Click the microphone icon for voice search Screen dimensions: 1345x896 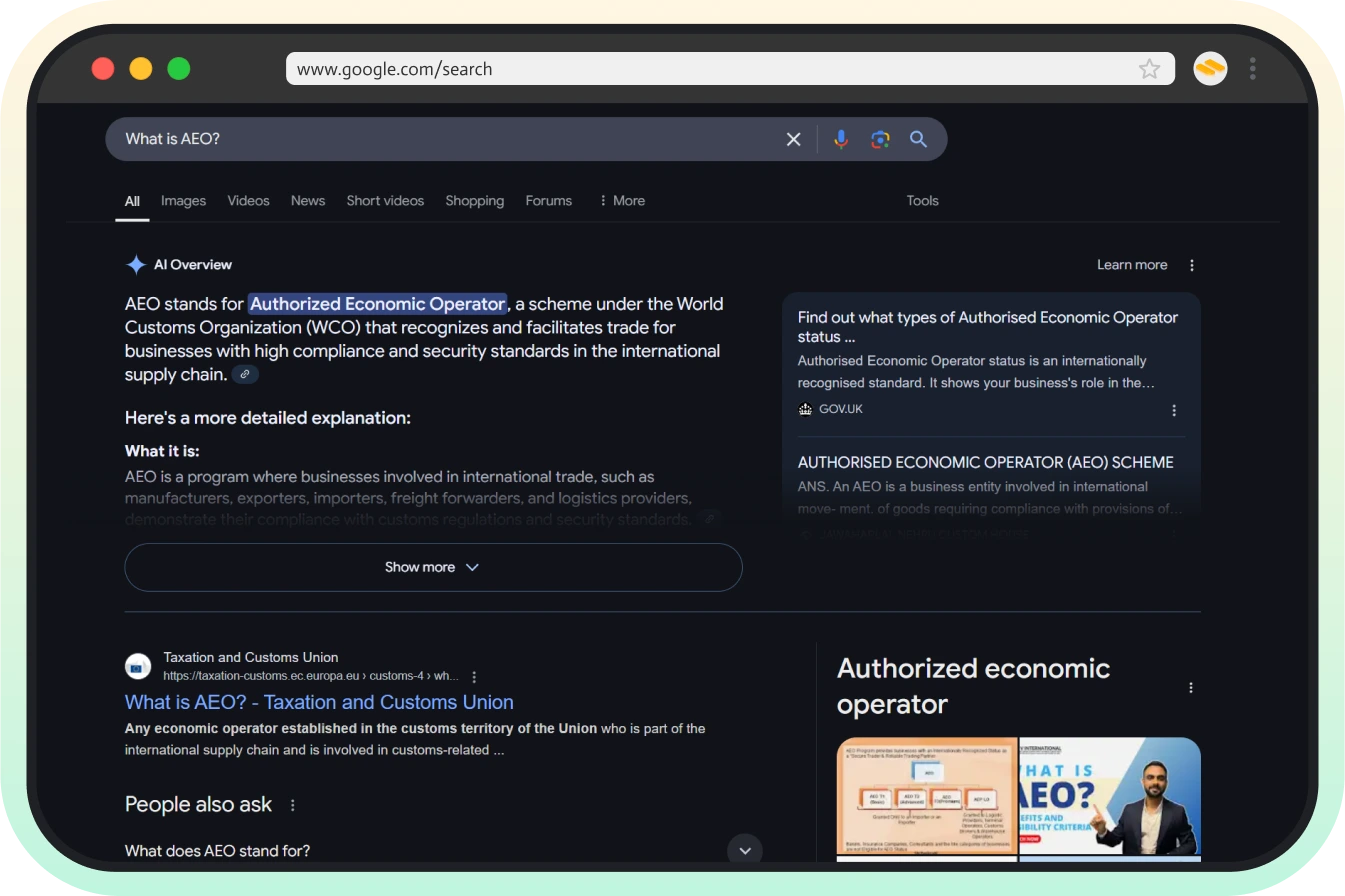(841, 139)
